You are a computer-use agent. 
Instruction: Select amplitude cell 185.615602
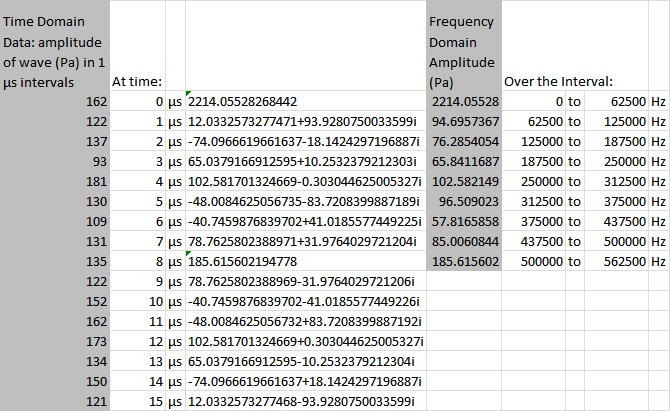[464, 261]
